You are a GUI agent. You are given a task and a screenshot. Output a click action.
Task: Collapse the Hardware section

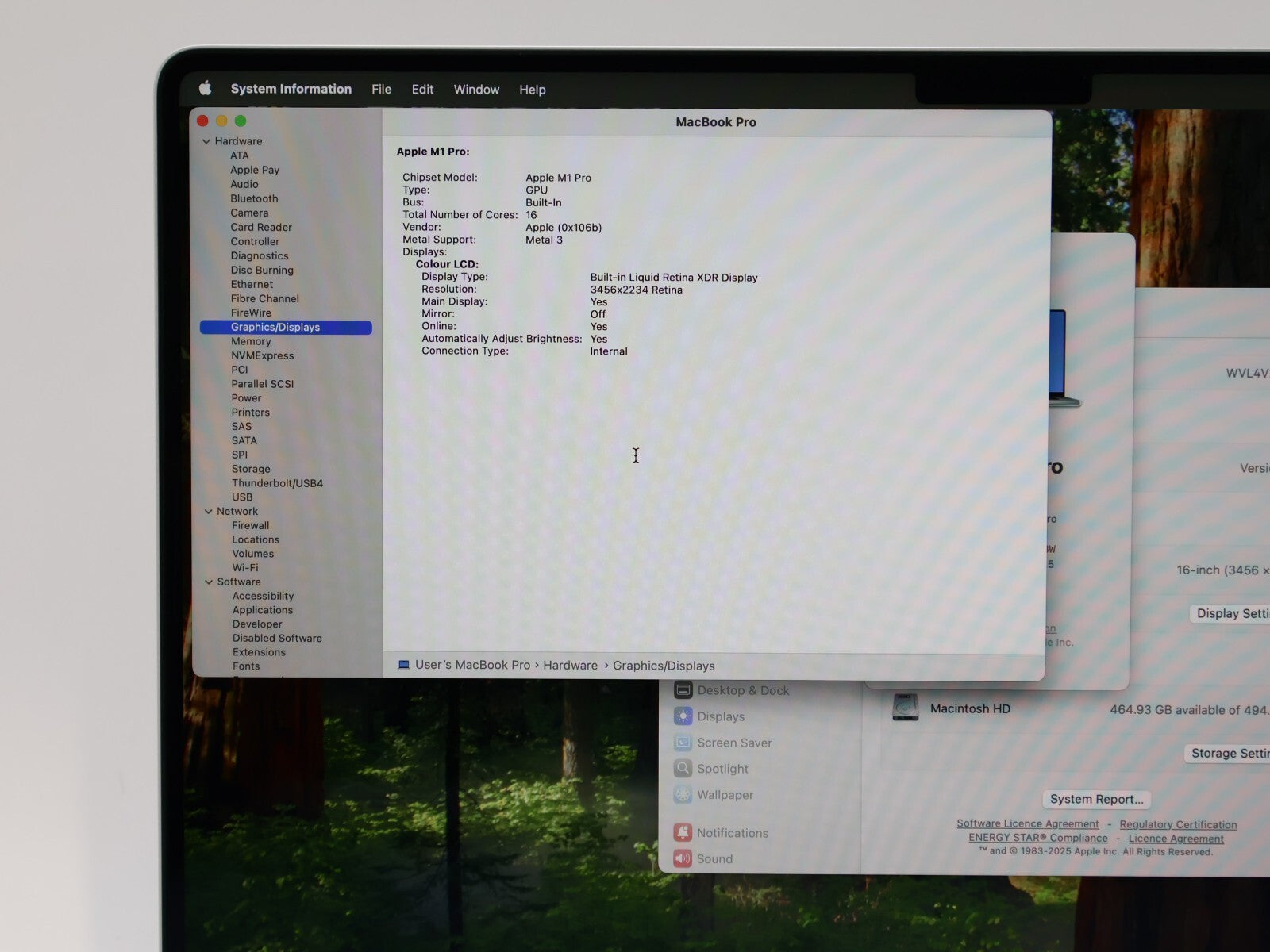coord(206,141)
